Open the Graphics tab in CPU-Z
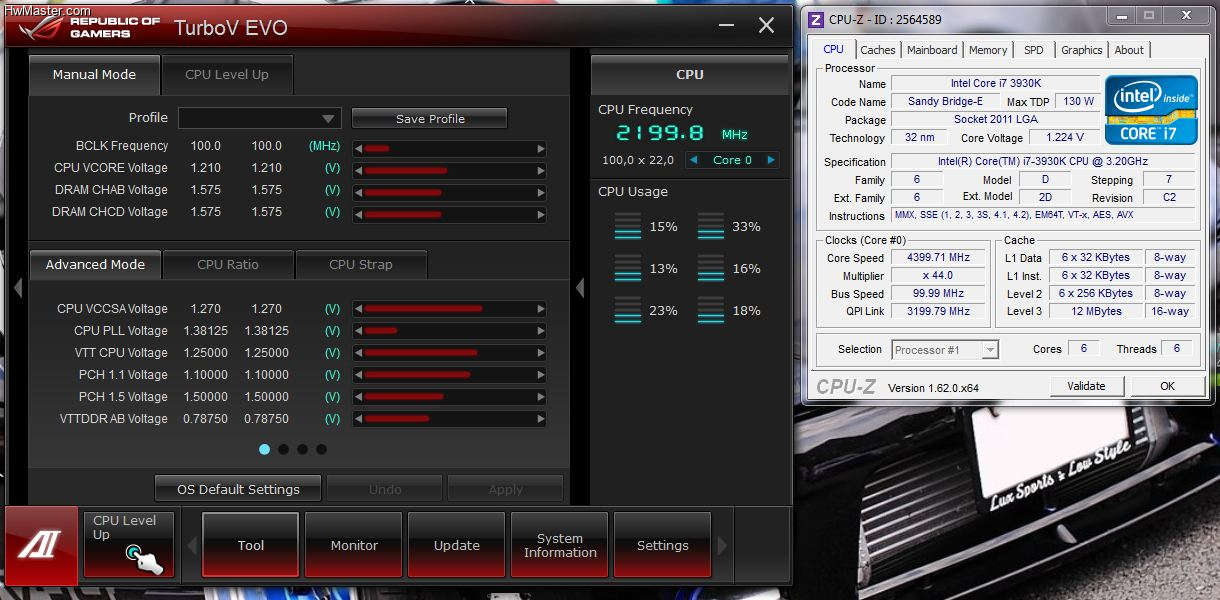Image resolution: width=1220 pixels, height=600 pixels. tap(1082, 50)
